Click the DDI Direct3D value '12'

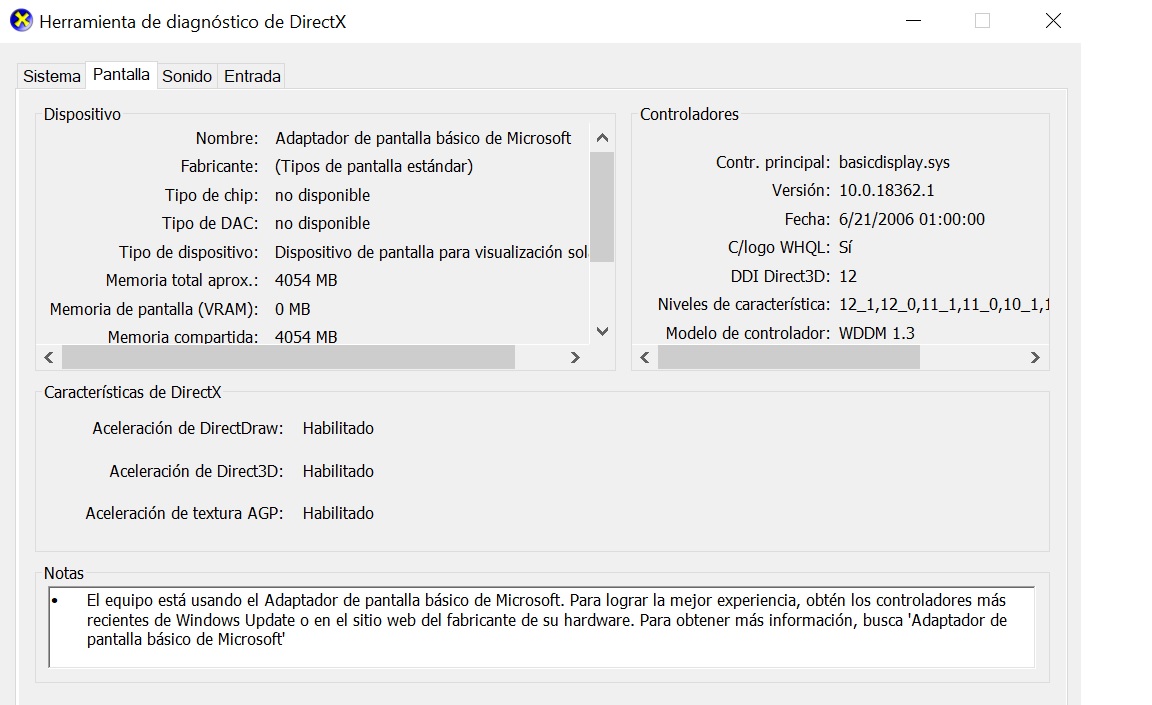click(x=848, y=276)
